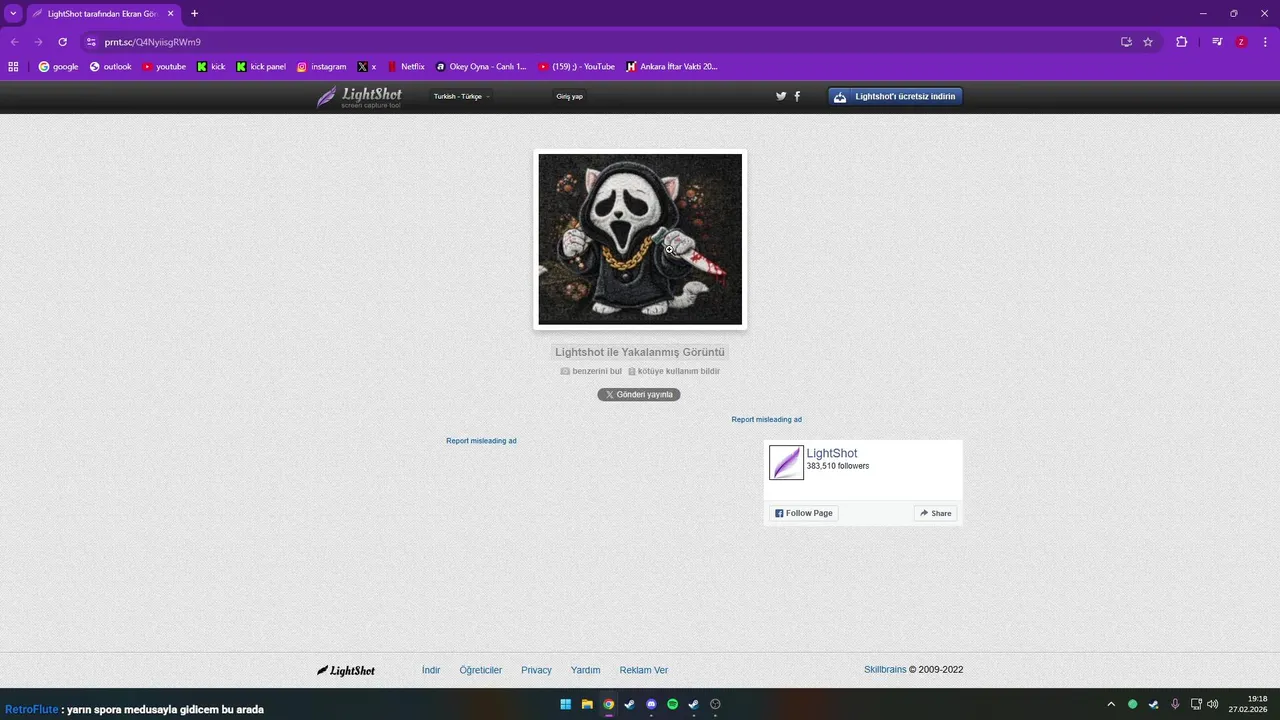Click the Follow Page button

coord(803,513)
